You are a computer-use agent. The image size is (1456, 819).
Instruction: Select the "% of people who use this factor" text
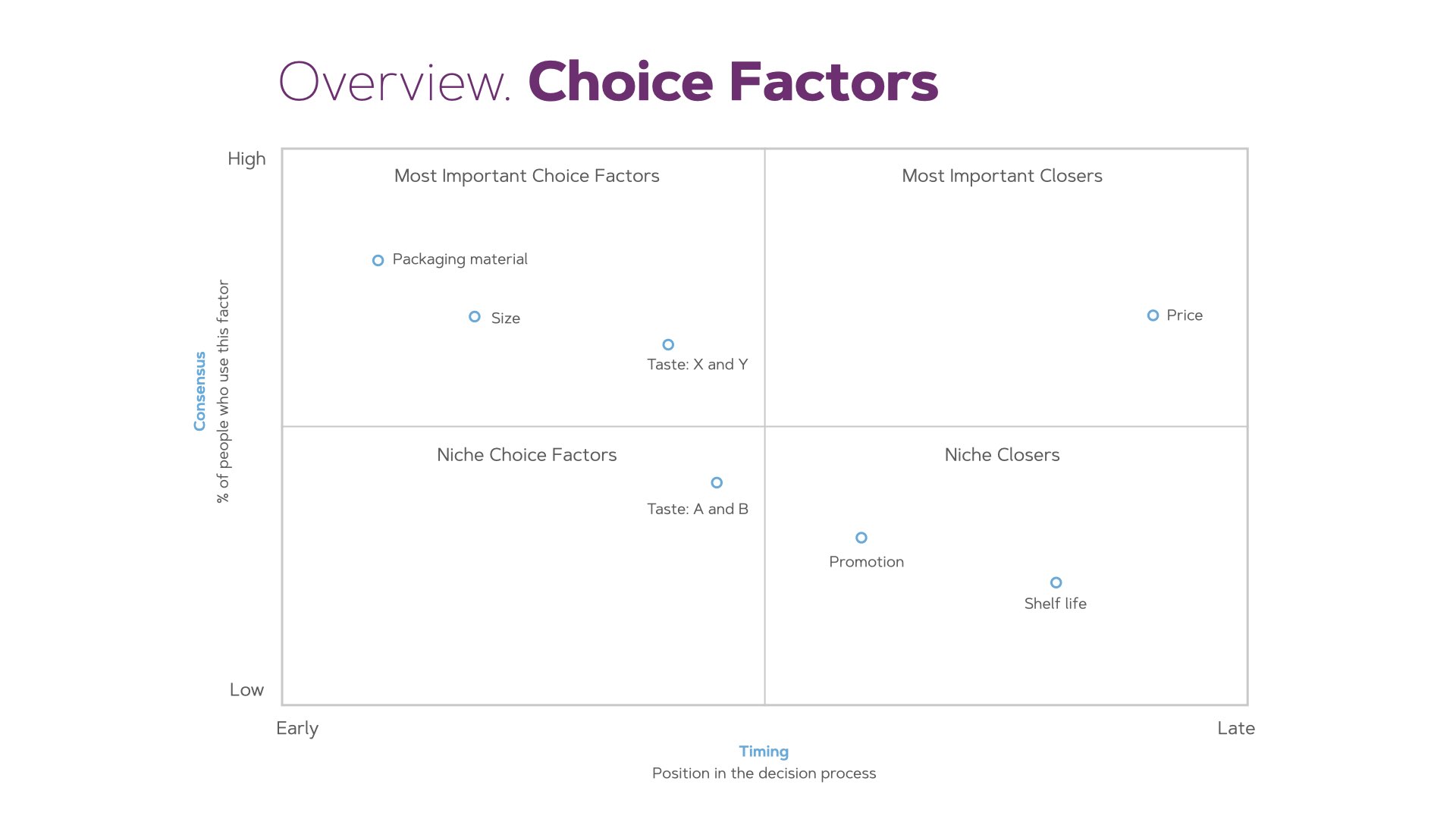(x=223, y=391)
